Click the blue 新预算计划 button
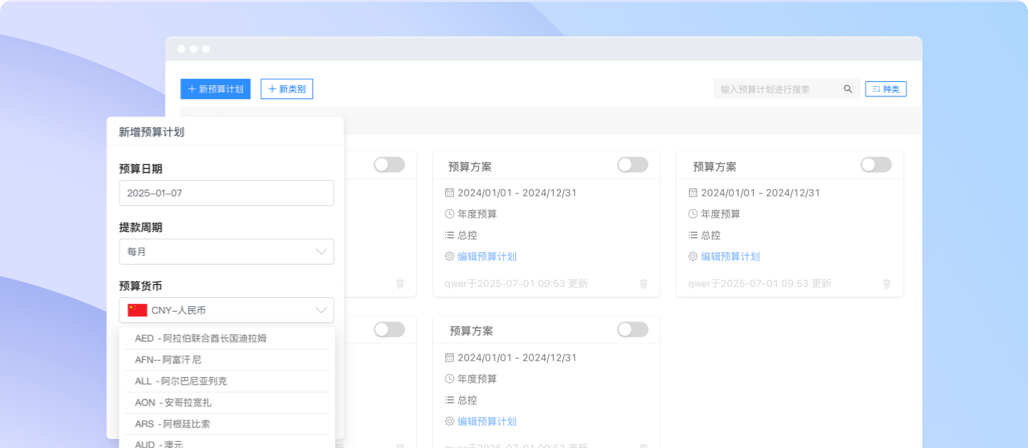1028x448 pixels. pyautogui.click(x=215, y=89)
